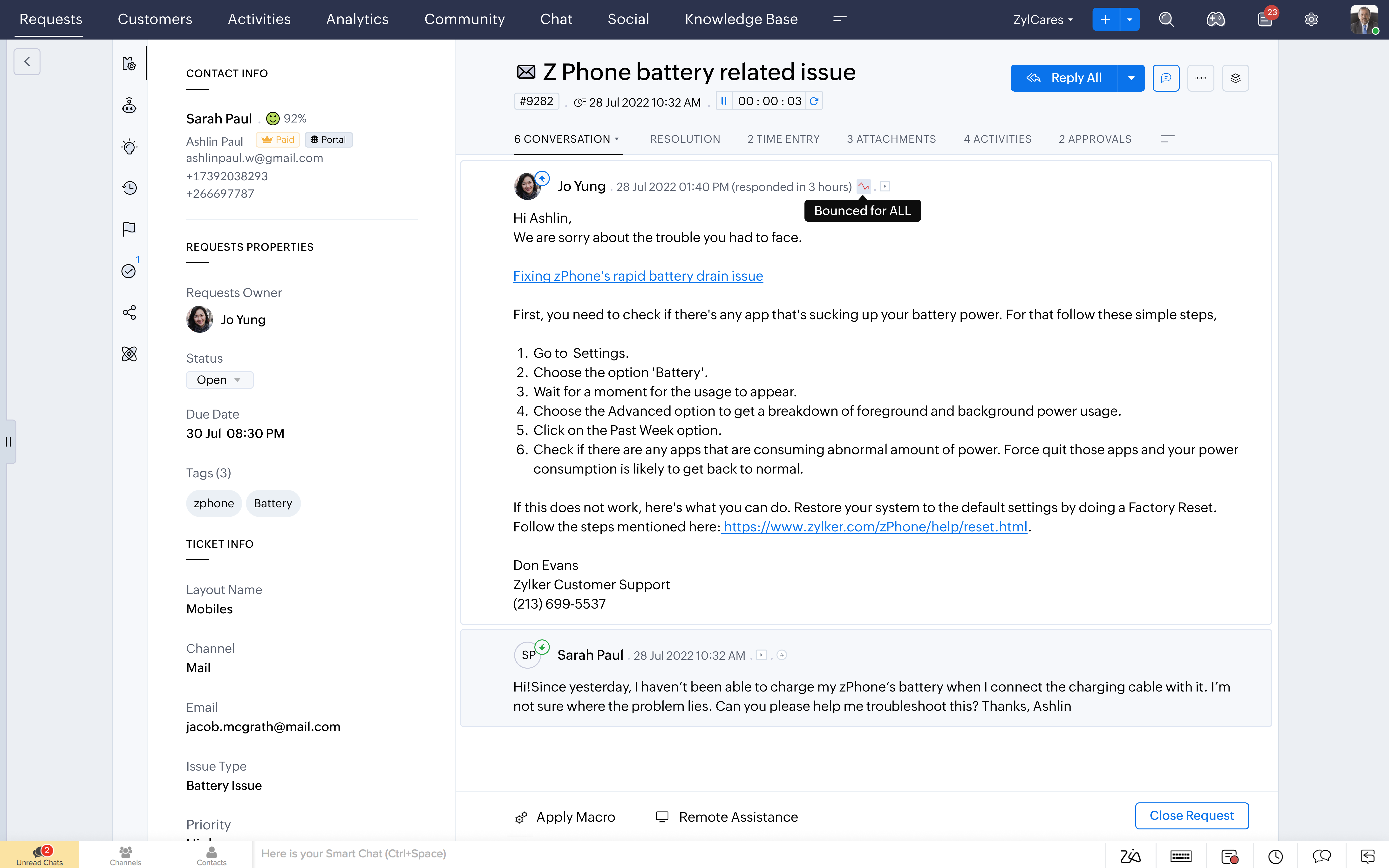Open the history clock icon in sidebar

pos(129,188)
